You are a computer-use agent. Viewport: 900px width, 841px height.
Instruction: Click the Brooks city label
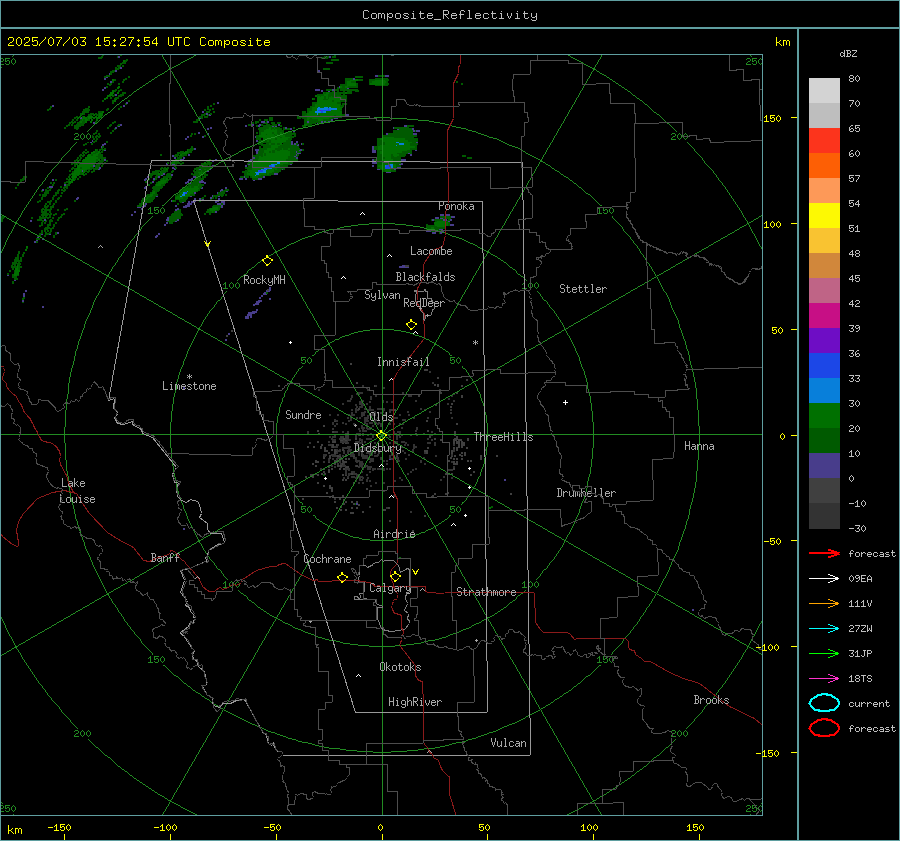(x=711, y=700)
